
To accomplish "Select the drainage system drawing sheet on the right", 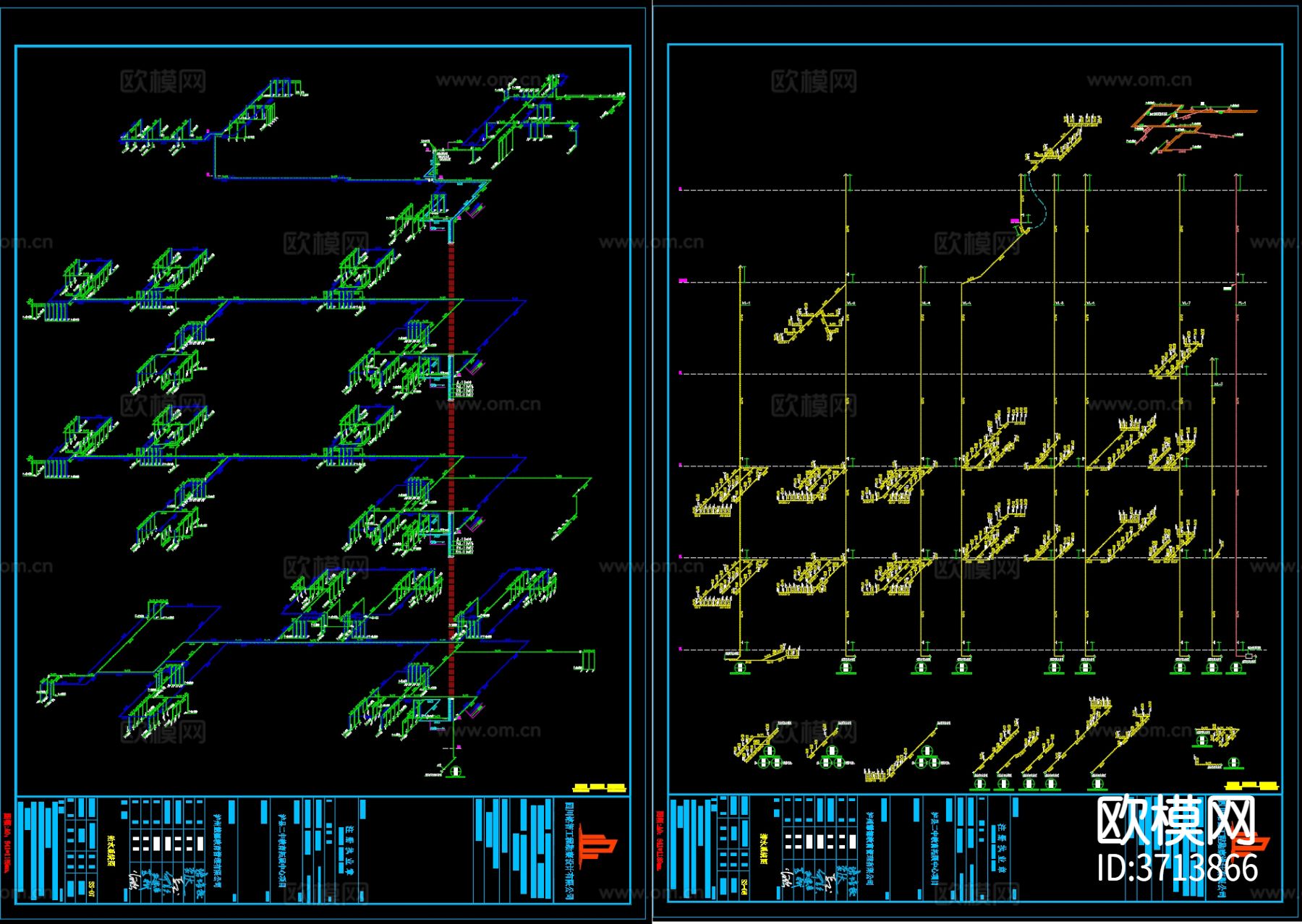I will click(x=975, y=463).
